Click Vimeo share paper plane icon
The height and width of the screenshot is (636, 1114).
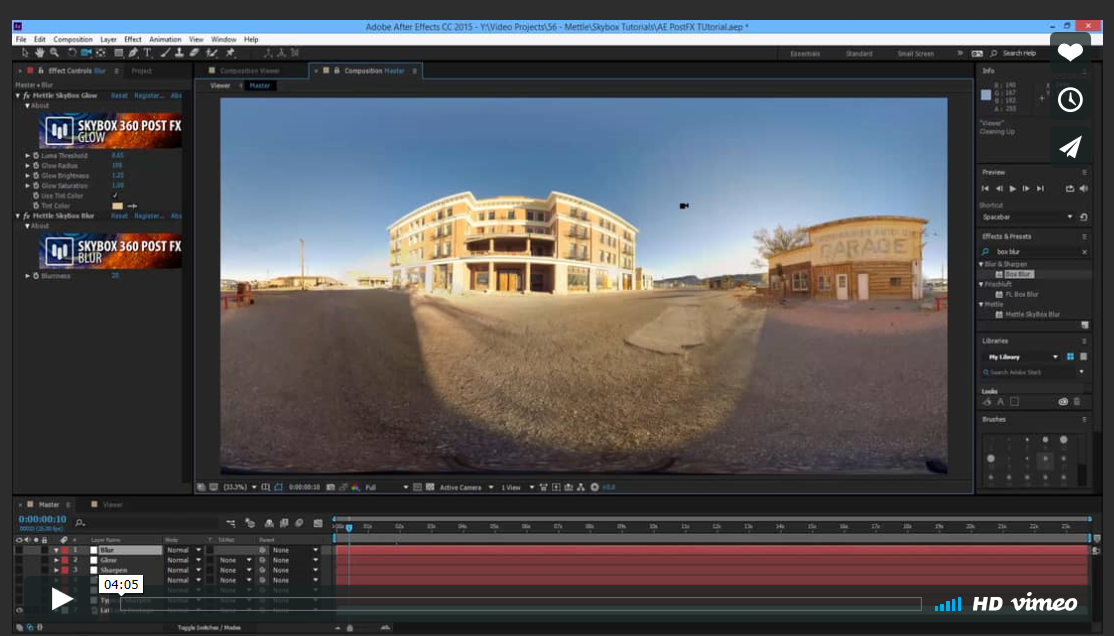(1070, 147)
